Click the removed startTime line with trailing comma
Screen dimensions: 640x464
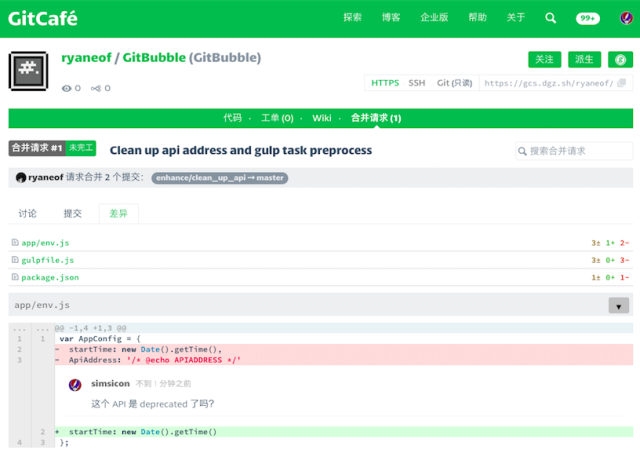tap(344, 349)
